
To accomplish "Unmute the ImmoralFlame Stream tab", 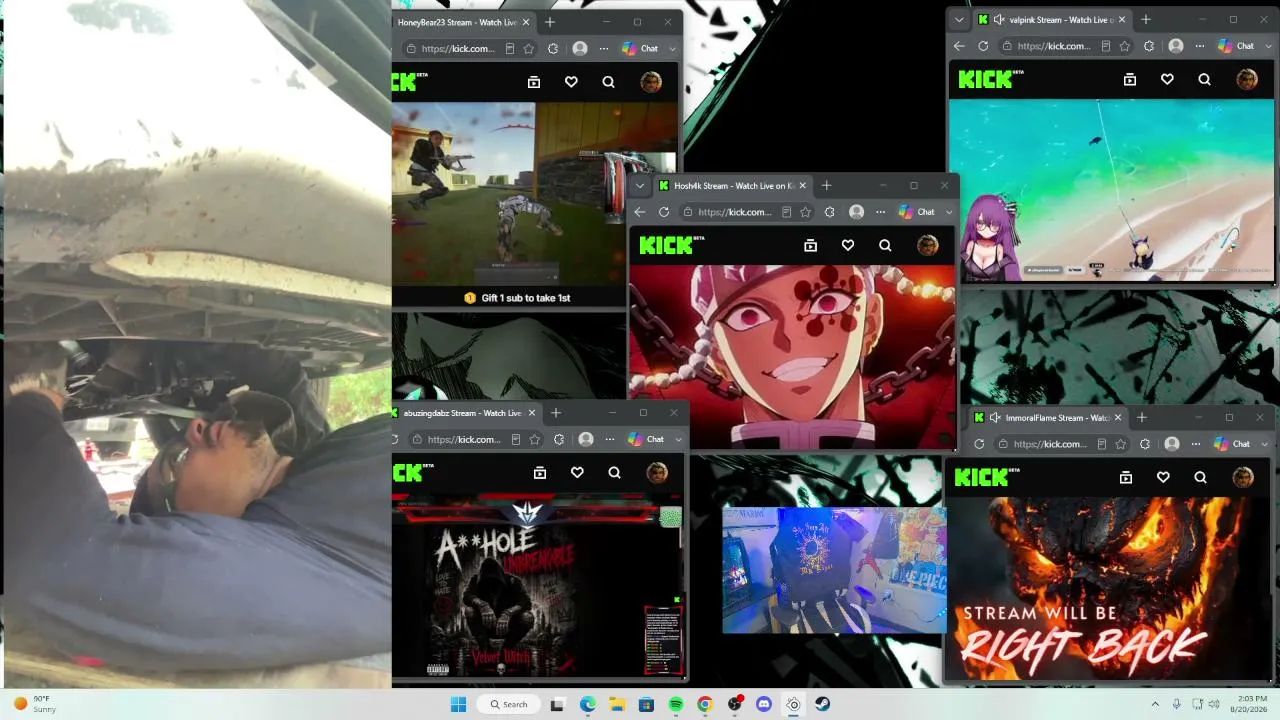I will point(994,418).
